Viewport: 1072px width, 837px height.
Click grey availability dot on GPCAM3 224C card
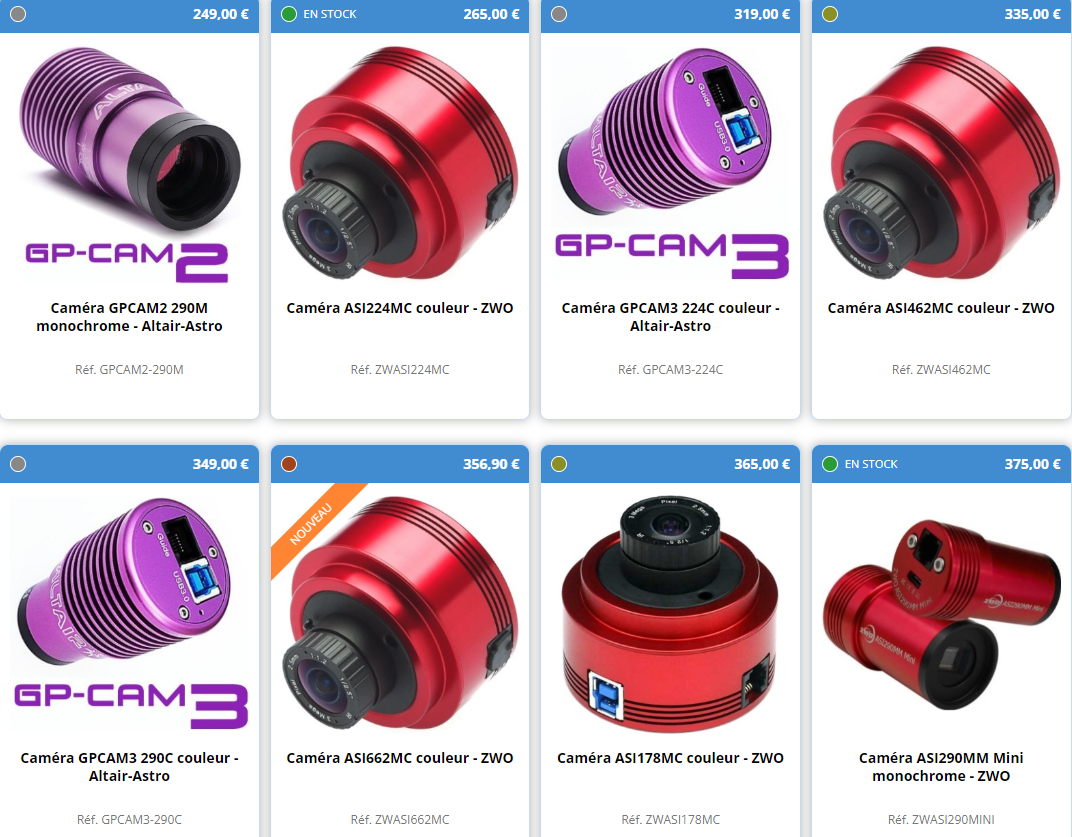pyautogui.click(x=559, y=14)
